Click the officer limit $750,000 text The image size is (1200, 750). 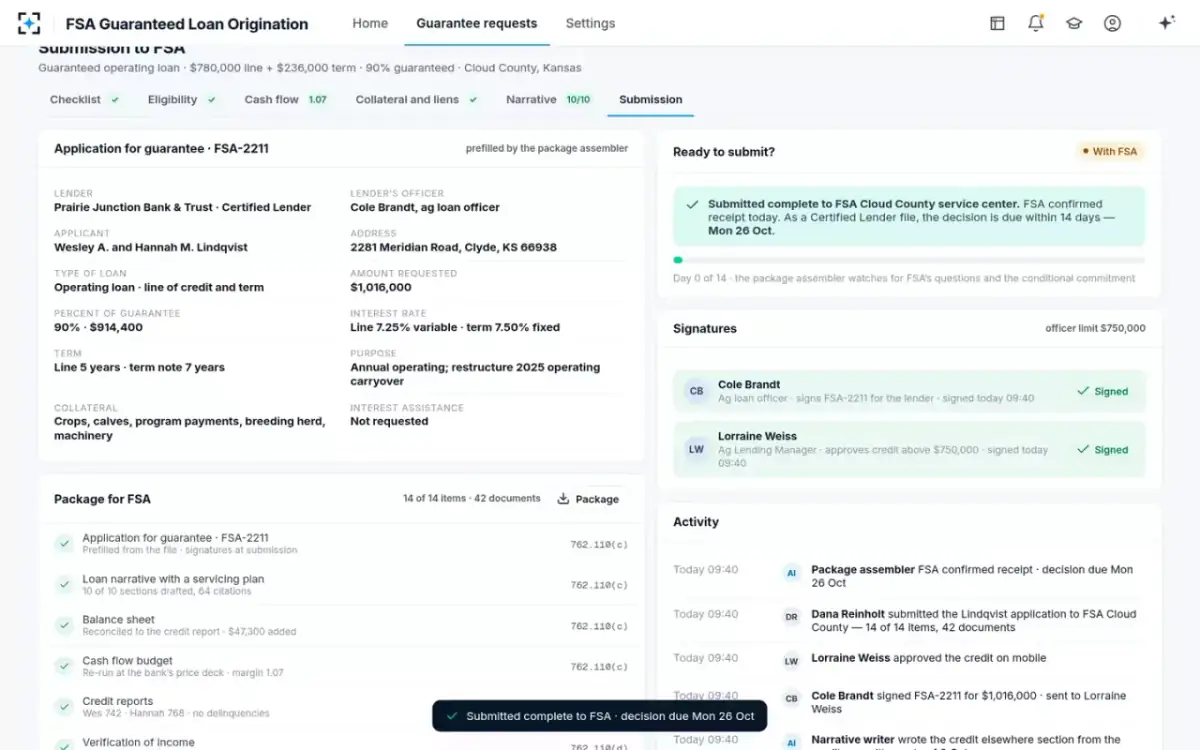[x=1096, y=328]
